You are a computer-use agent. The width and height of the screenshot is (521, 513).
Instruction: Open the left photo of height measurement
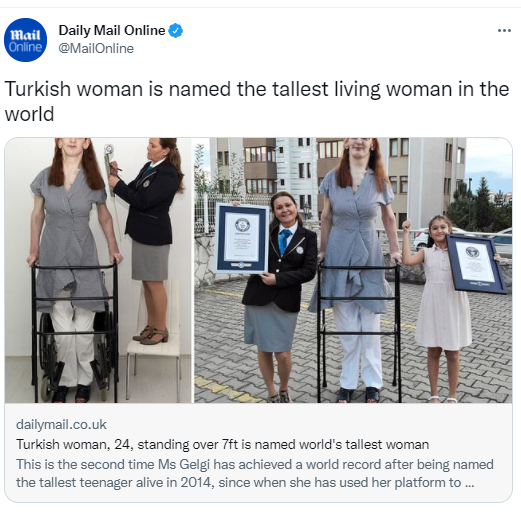(x=98, y=270)
